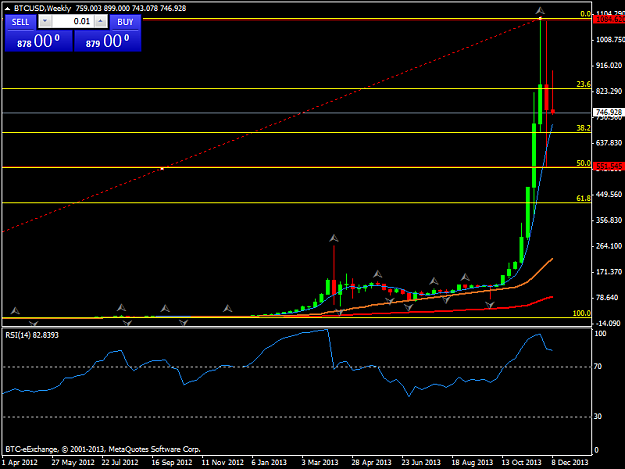This screenshot has width=625, height=469.
Task: Click the 18 Aug 2013 date label
Action: tap(472, 462)
